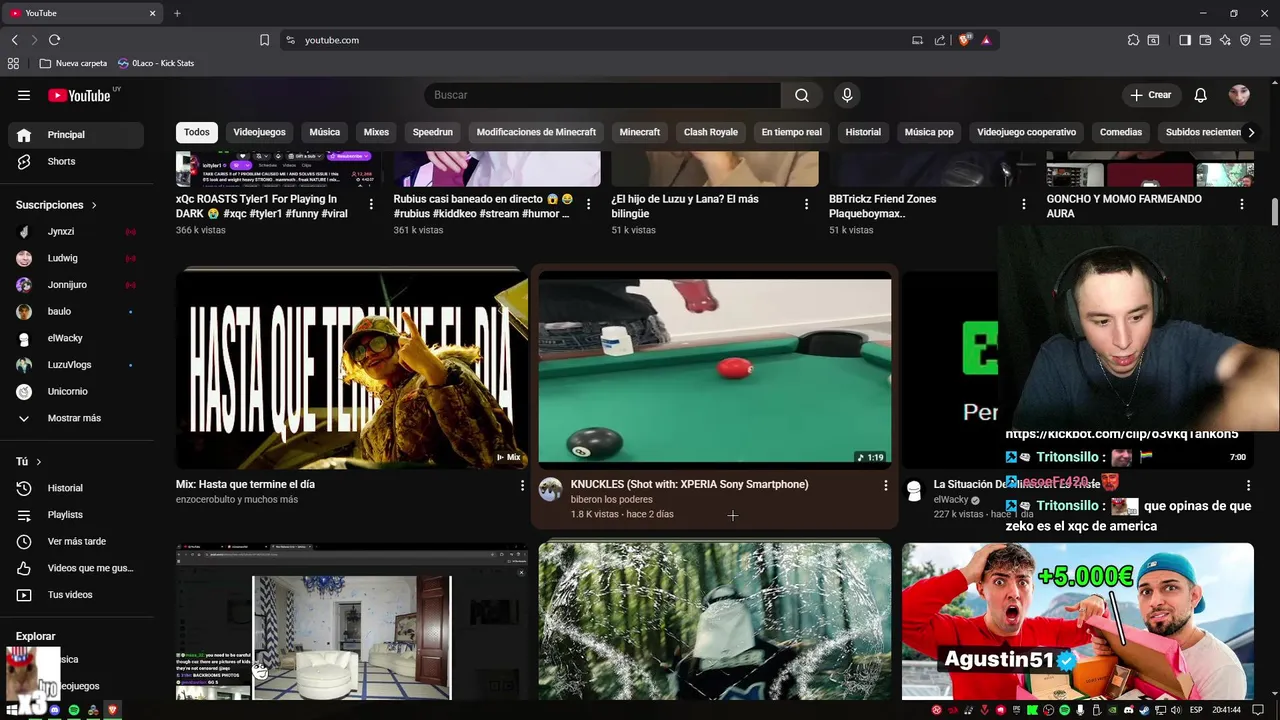The height and width of the screenshot is (720, 1280).
Task: Open the Brave Rewards triangle icon
Action: (x=986, y=40)
